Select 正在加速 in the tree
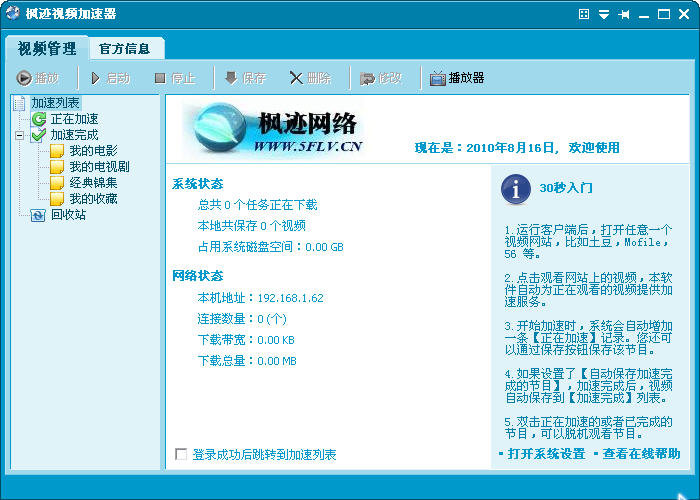 74,119
